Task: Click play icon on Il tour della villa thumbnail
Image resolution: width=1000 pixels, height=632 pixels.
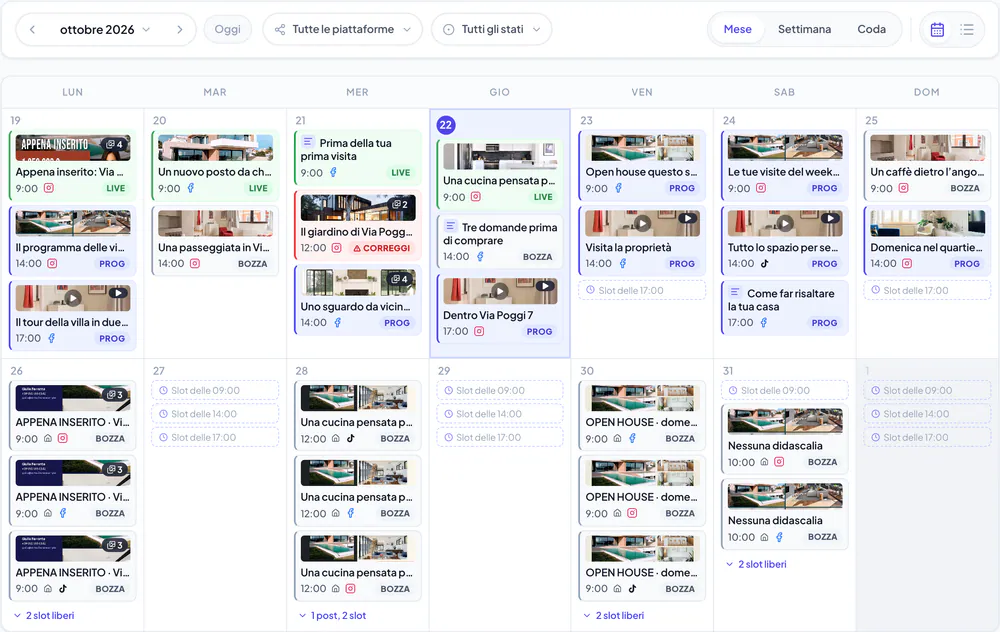Action: point(73,298)
